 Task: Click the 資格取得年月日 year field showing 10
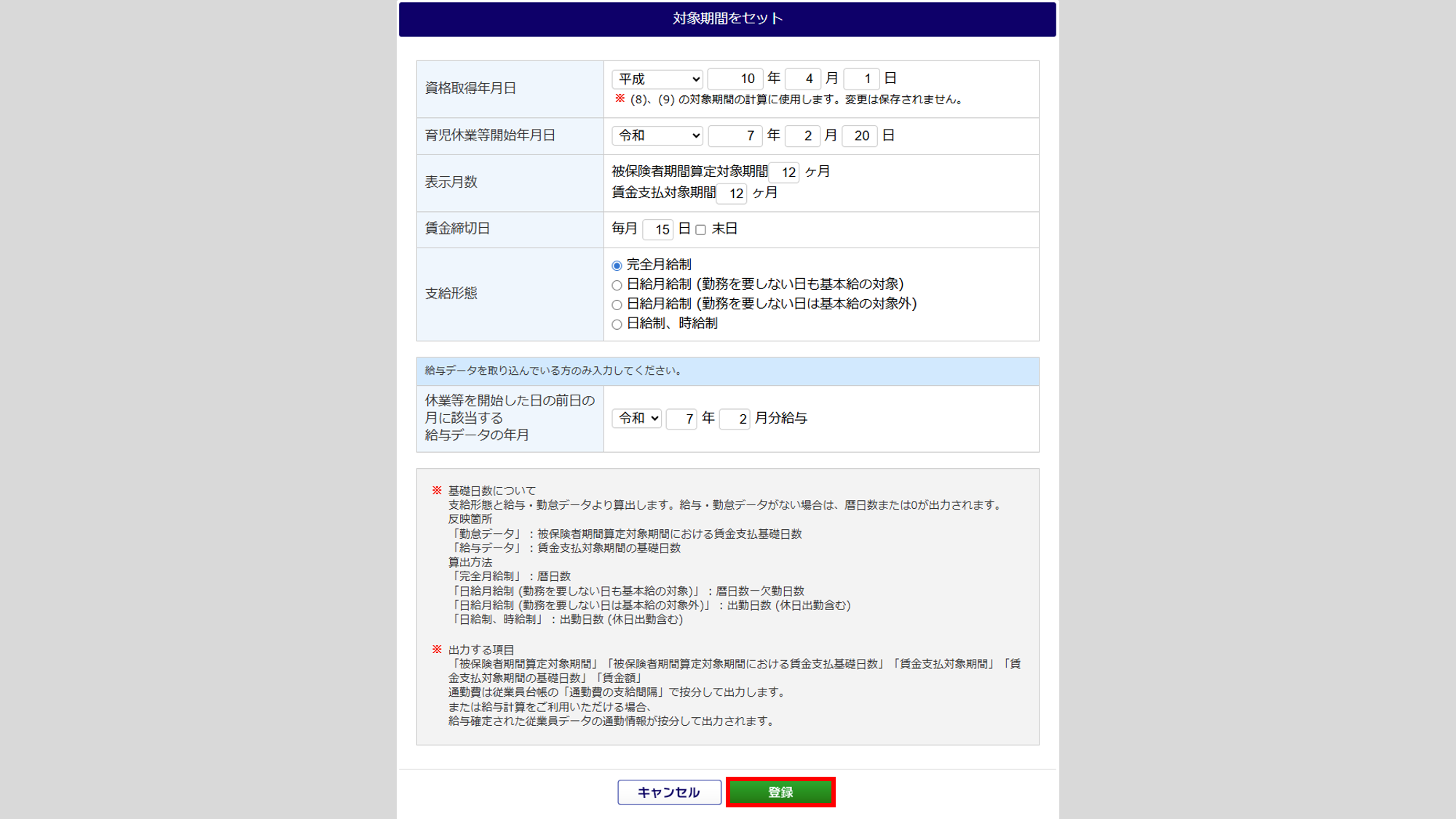pos(735,79)
